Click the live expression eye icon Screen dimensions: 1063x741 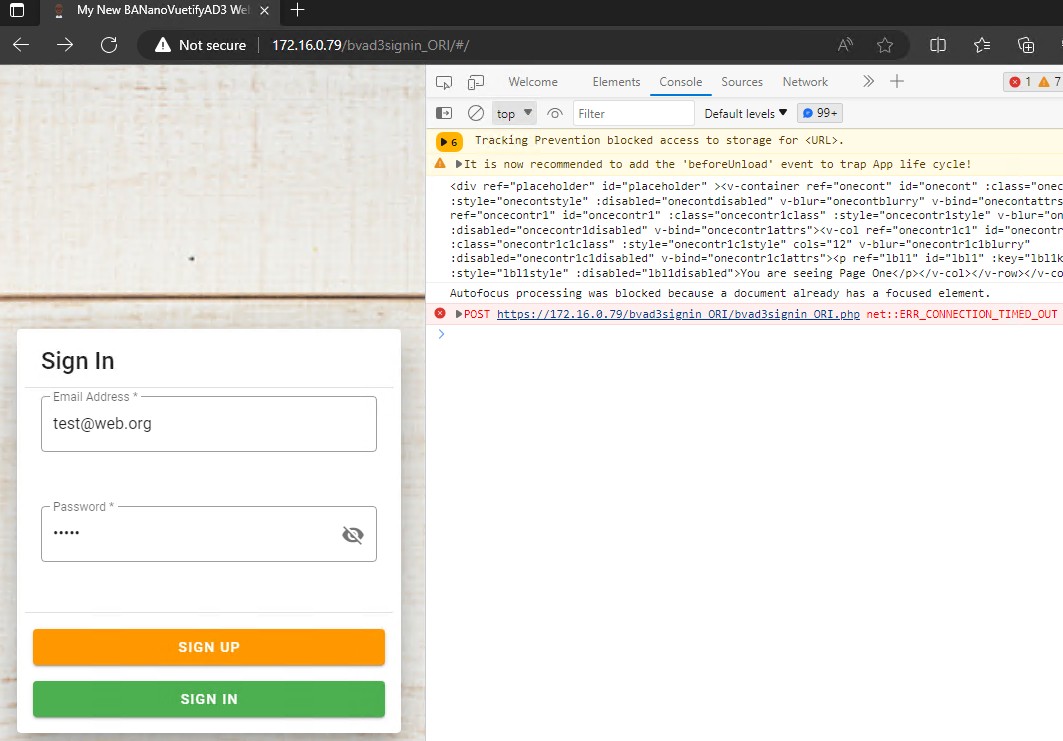pos(555,113)
